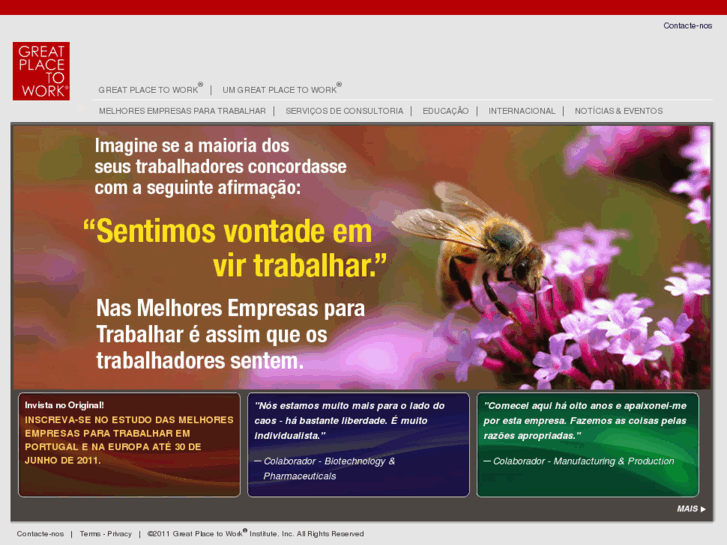The height and width of the screenshot is (545, 727).
Task: Click 'Nas Melhores Empresas para Trabalhar' text
Action: coord(230,321)
